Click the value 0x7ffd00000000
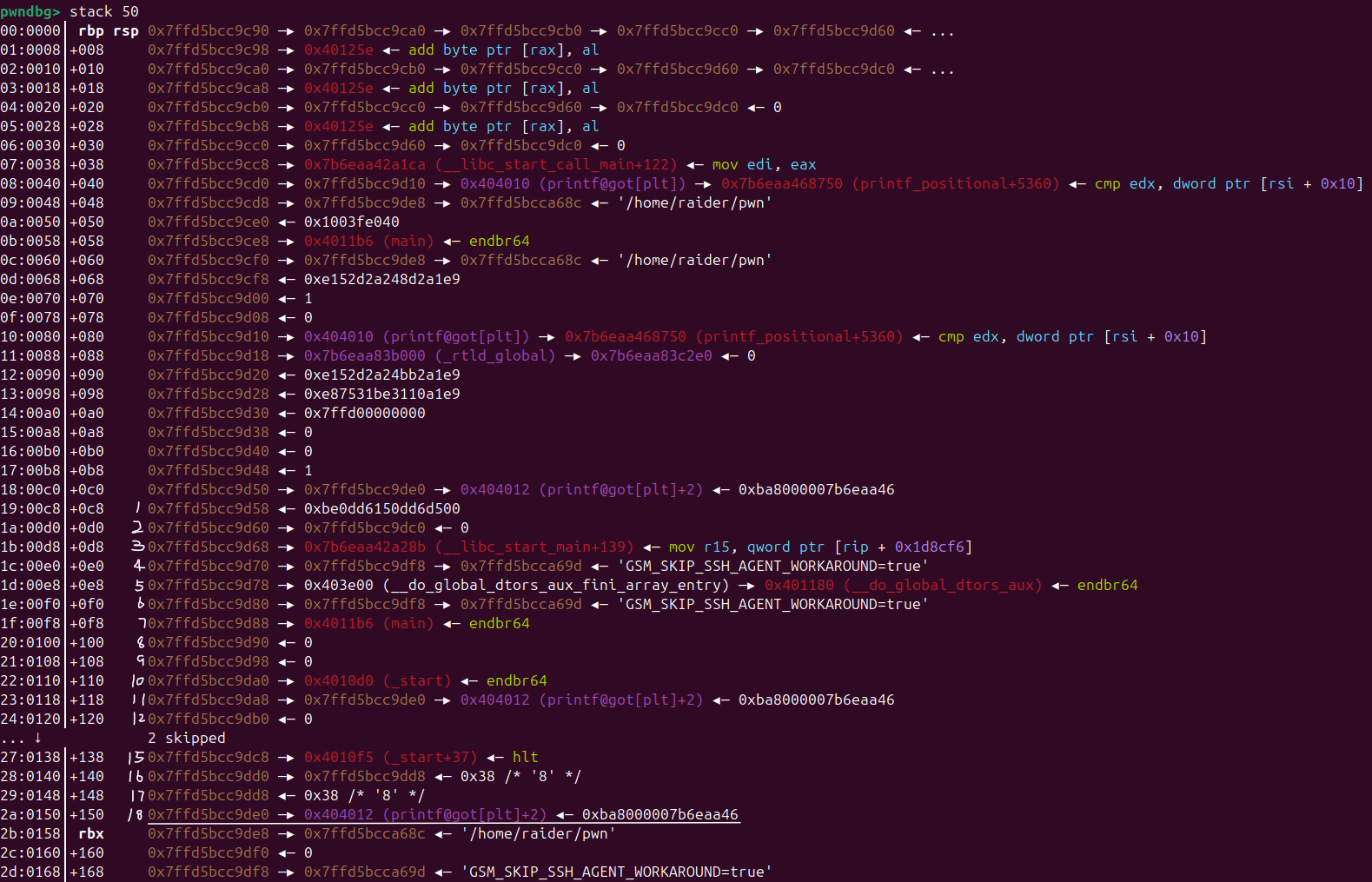Viewport: 1372px width, 882px height. coord(364,413)
